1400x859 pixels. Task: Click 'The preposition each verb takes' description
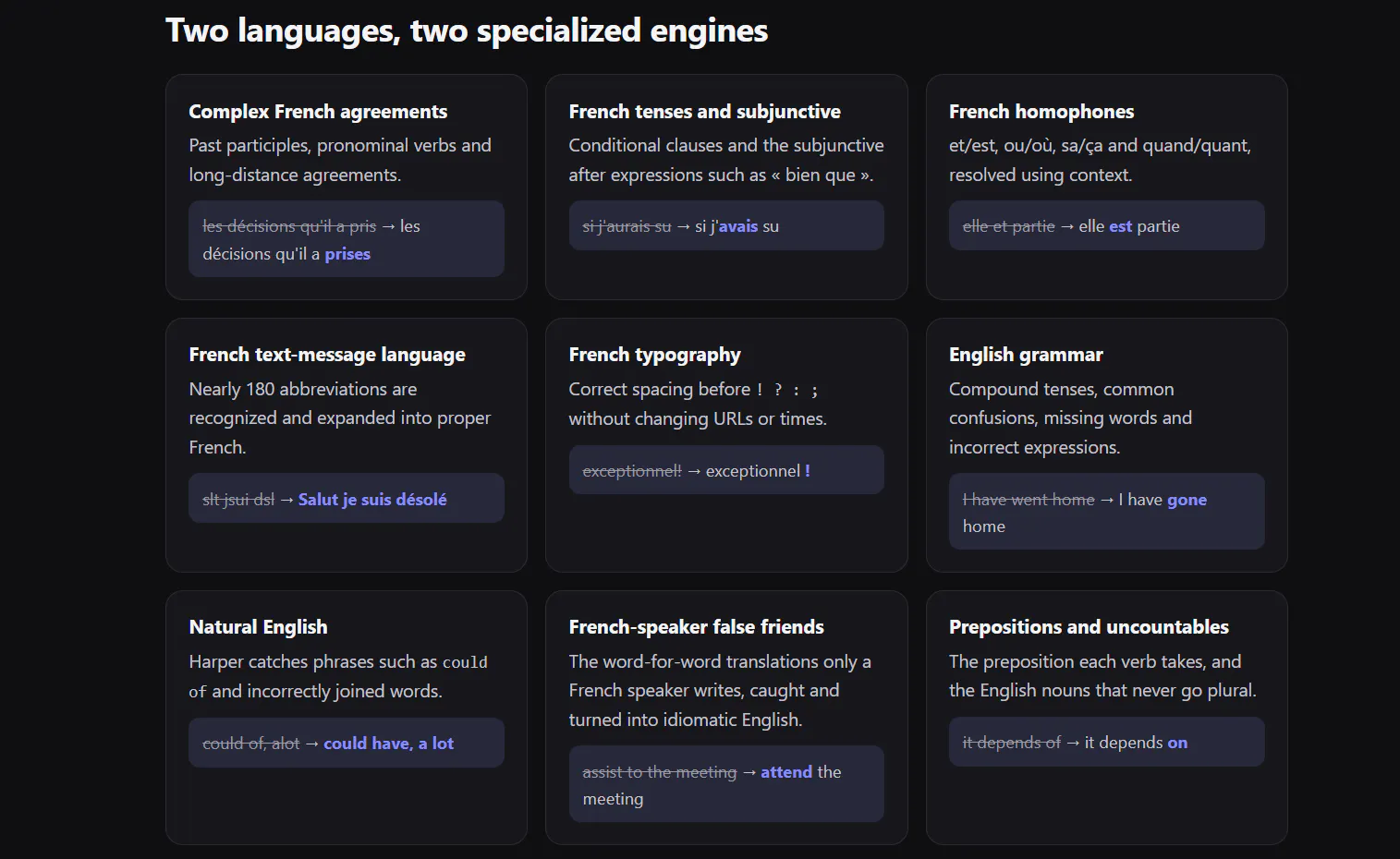[1102, 676]
